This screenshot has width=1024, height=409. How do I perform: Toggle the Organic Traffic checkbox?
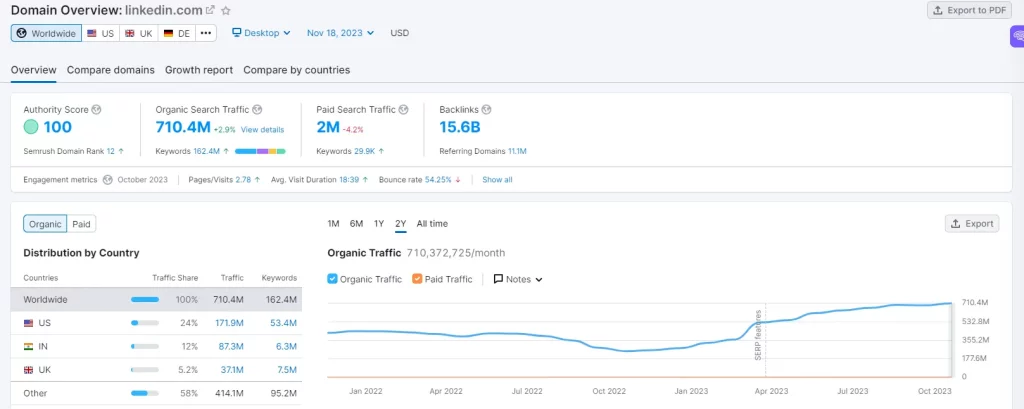(332, 279)
